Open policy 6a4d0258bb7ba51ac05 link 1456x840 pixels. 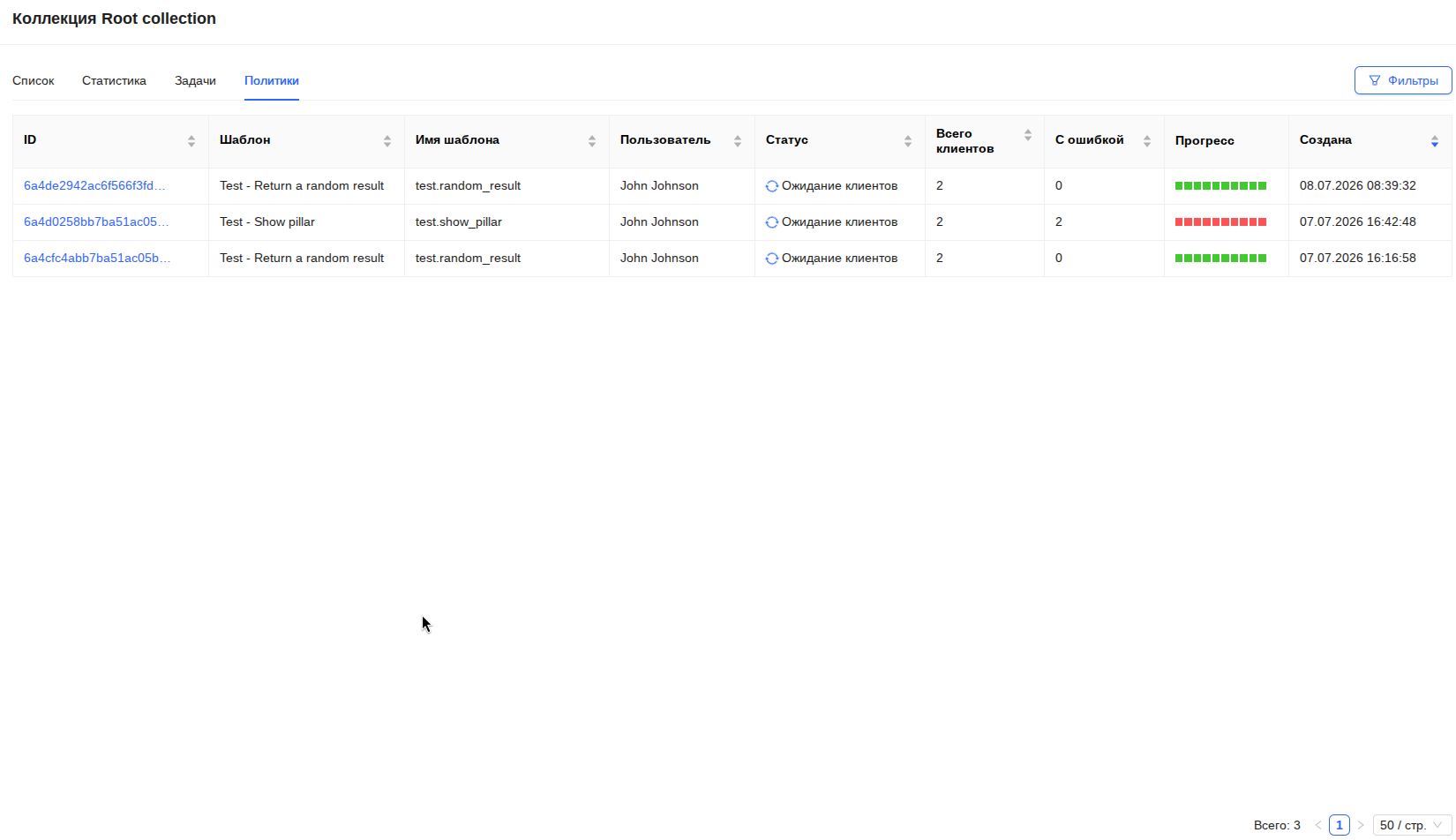tap(96, 221)
